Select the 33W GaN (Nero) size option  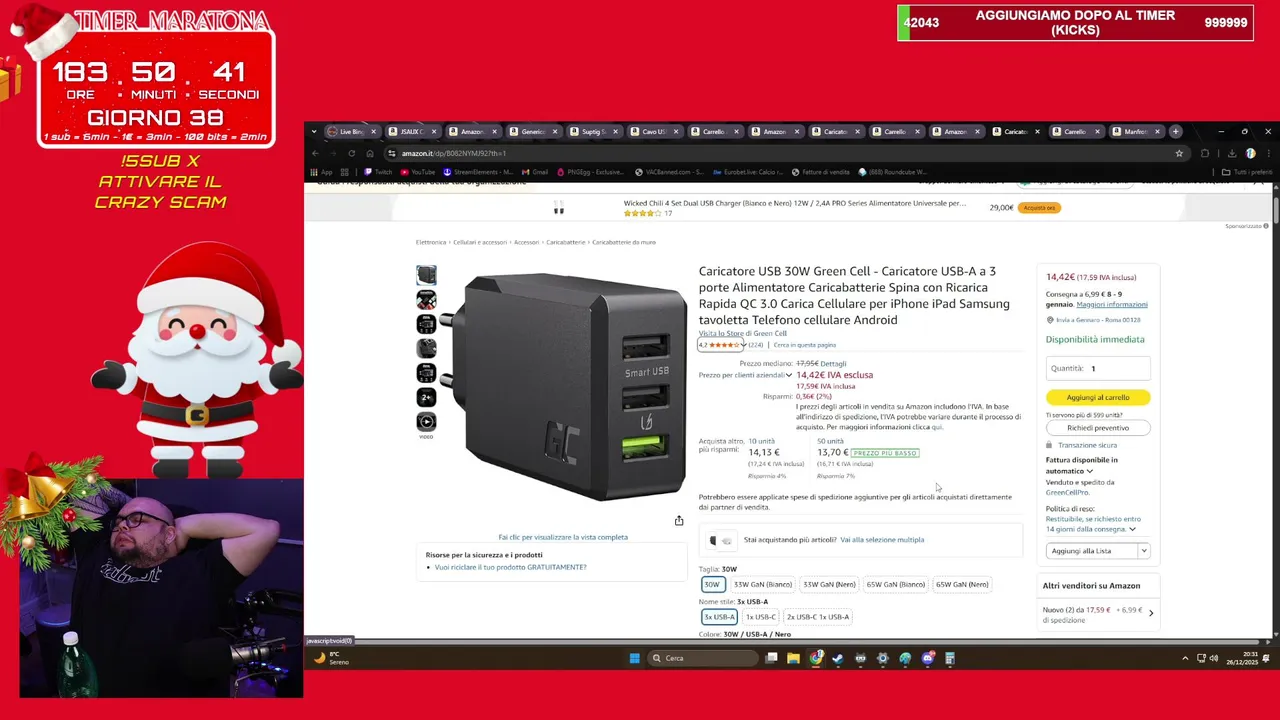(x=829, y=584)
